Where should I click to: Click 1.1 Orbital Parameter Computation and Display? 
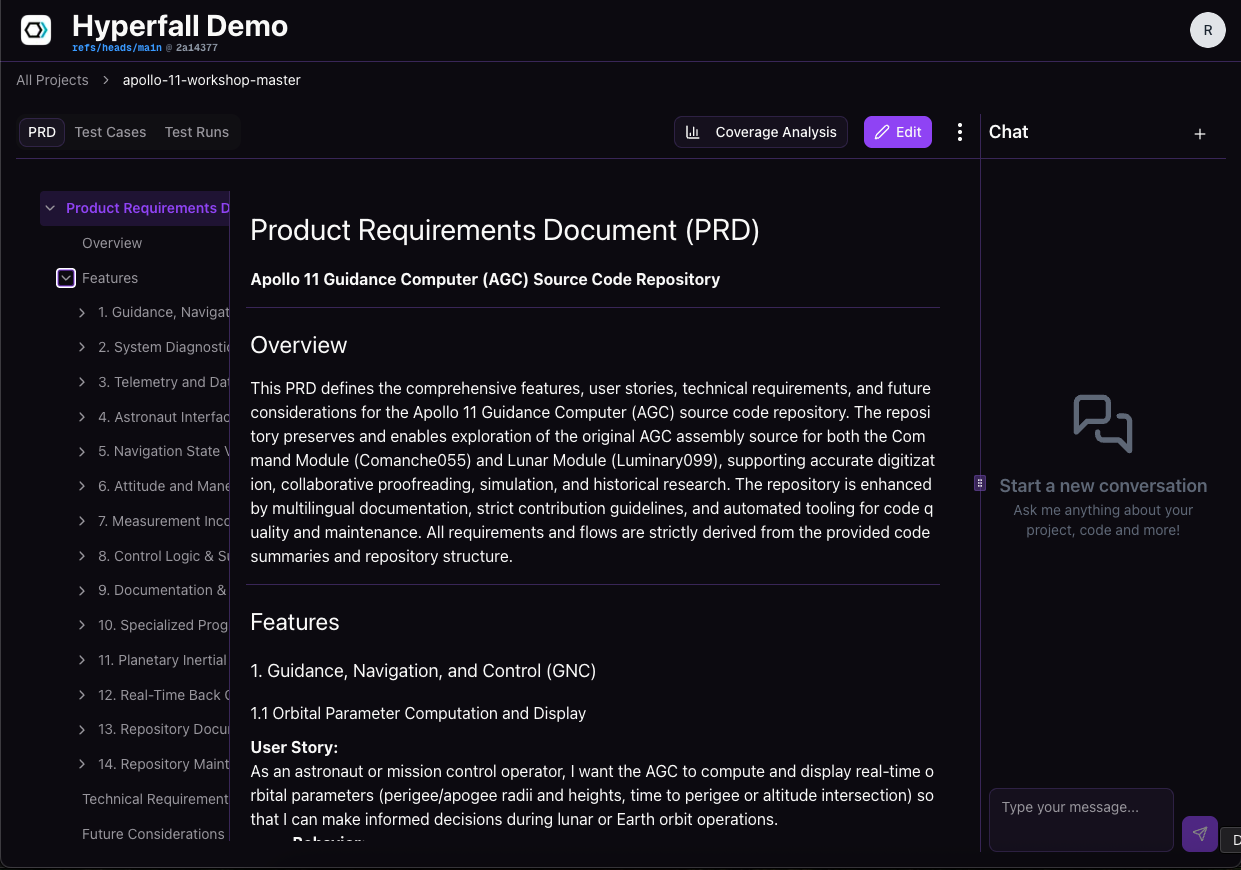coord(418,714)
